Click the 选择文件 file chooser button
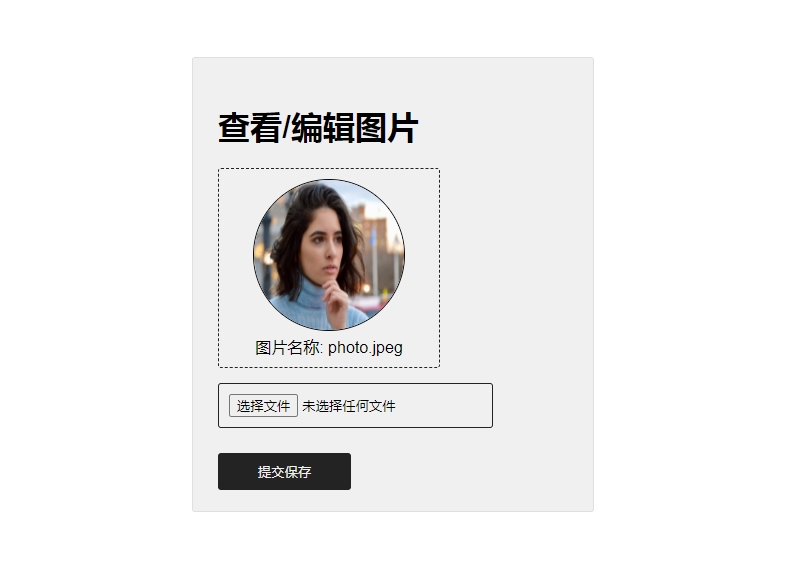This screenshot has height=570, width=805. (x=263, y=406)
